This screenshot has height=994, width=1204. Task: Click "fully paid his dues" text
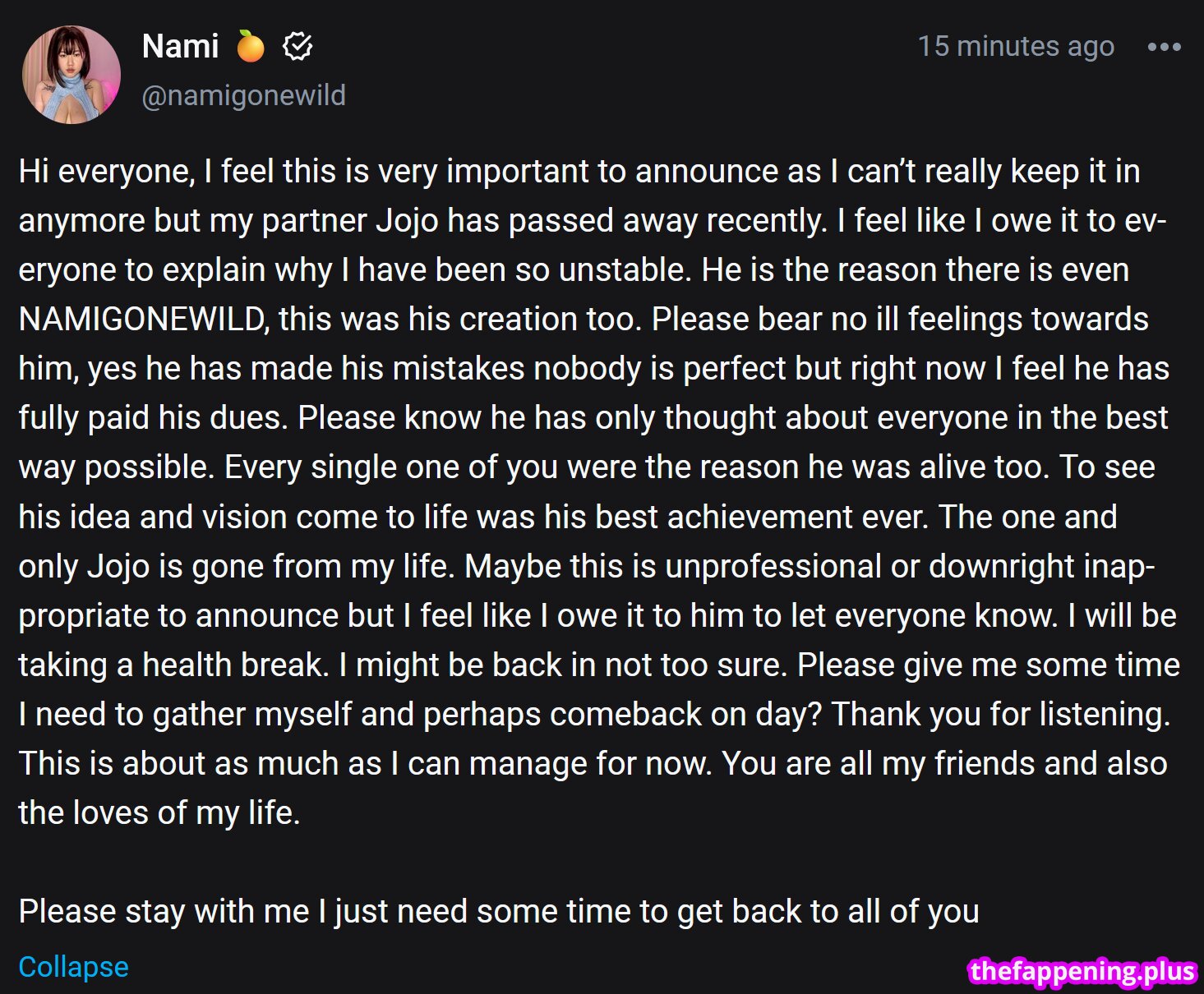pos(153,418)
